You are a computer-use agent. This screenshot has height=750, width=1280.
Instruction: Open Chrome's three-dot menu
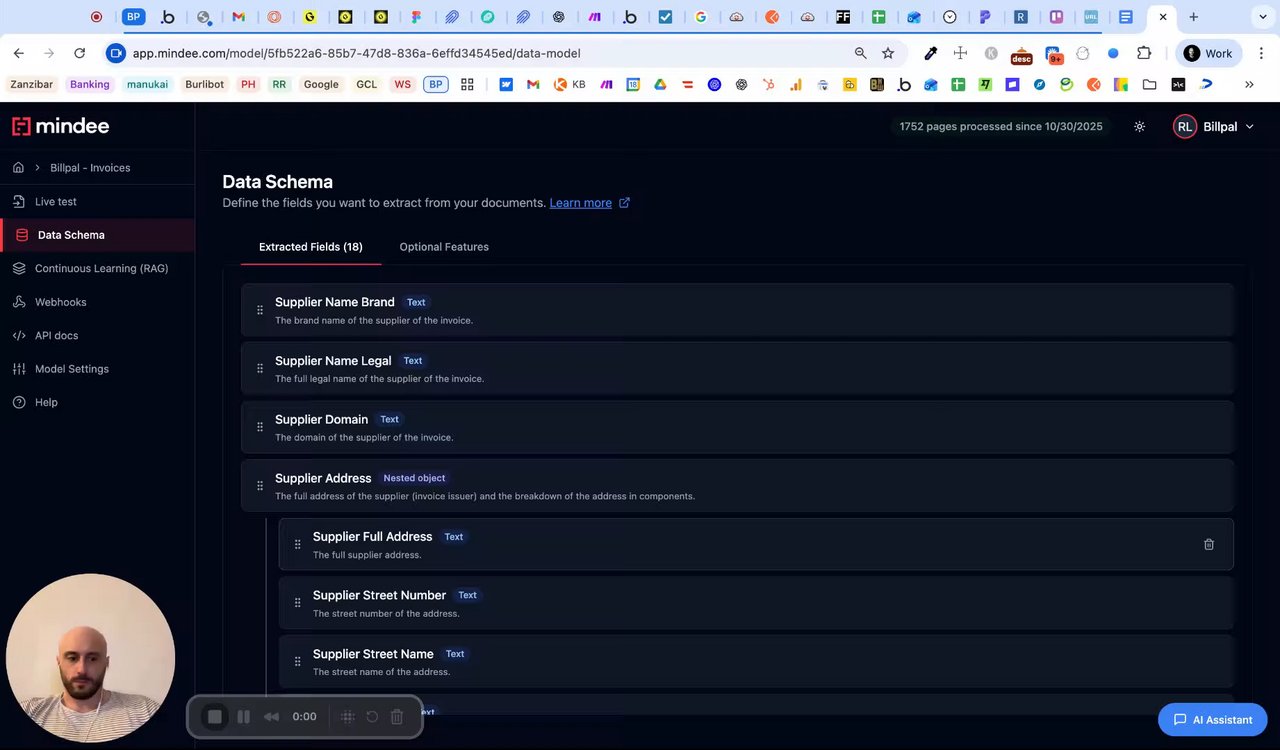click(x=1261, y=53)
